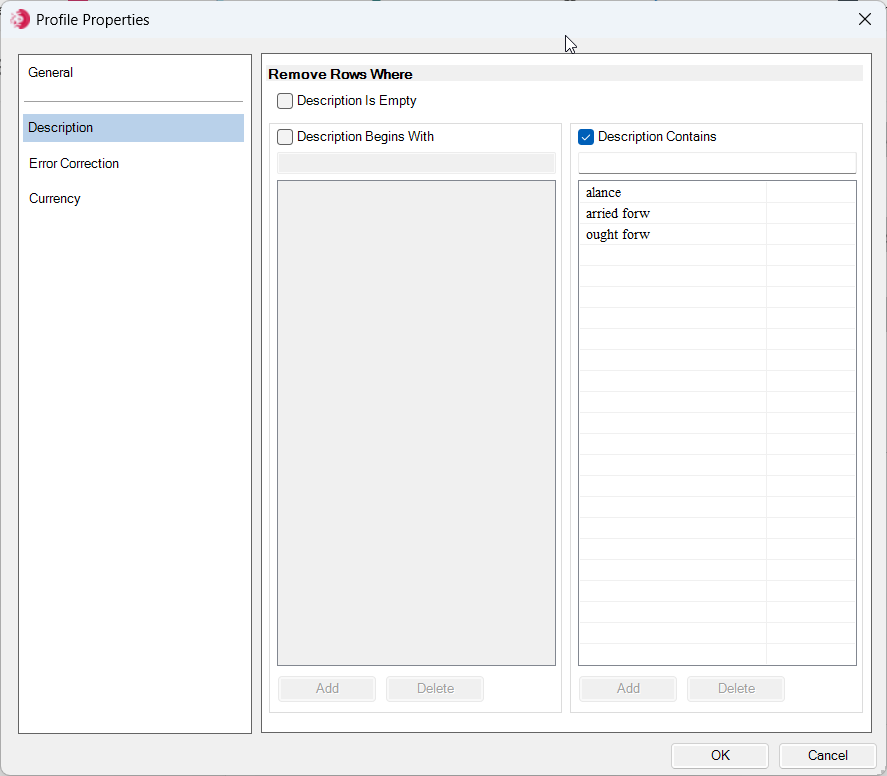Switch to Error Correction settings

pyautogui.click(x=74, y=163)
